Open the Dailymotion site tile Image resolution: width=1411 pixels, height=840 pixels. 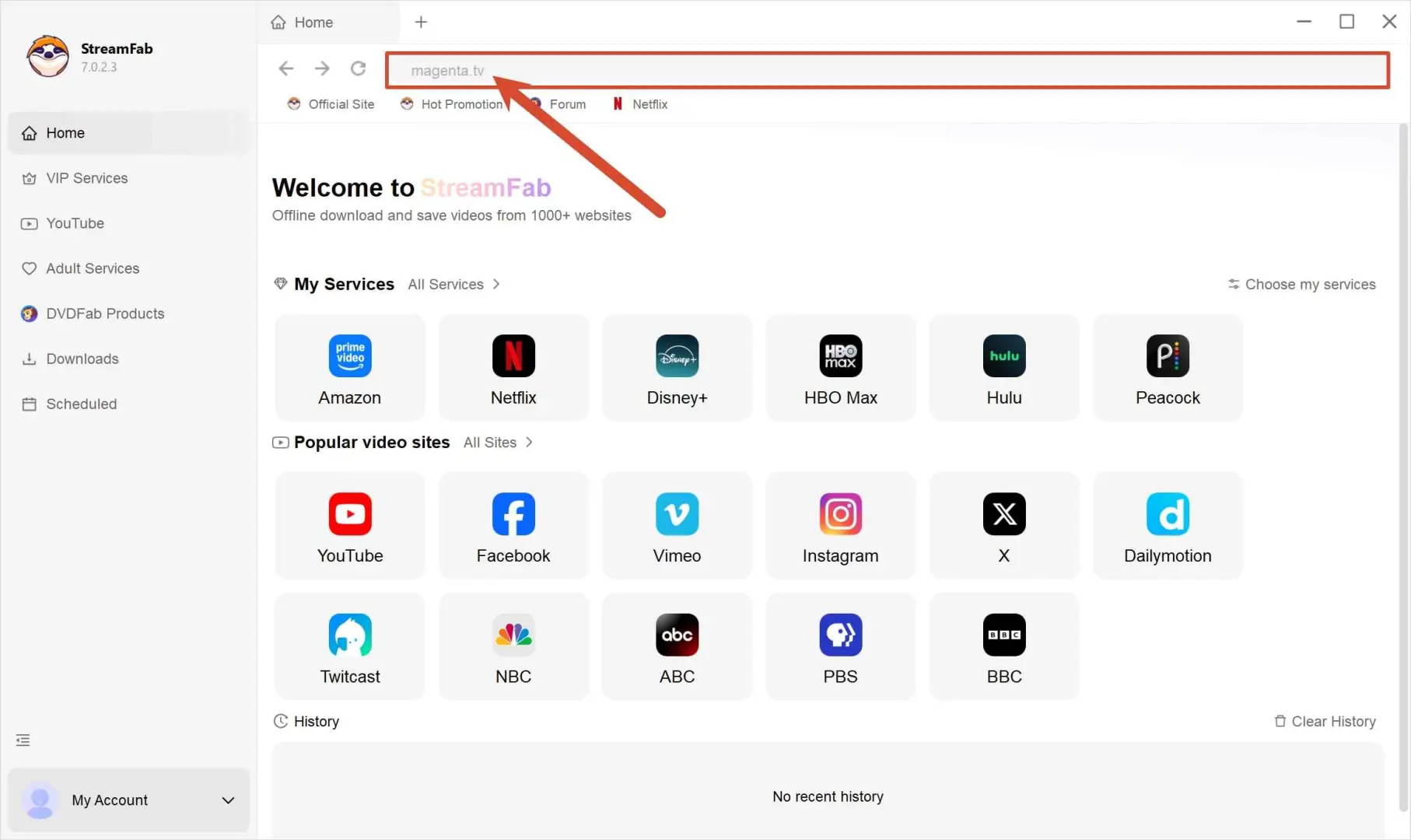(x=1168, y=526)
